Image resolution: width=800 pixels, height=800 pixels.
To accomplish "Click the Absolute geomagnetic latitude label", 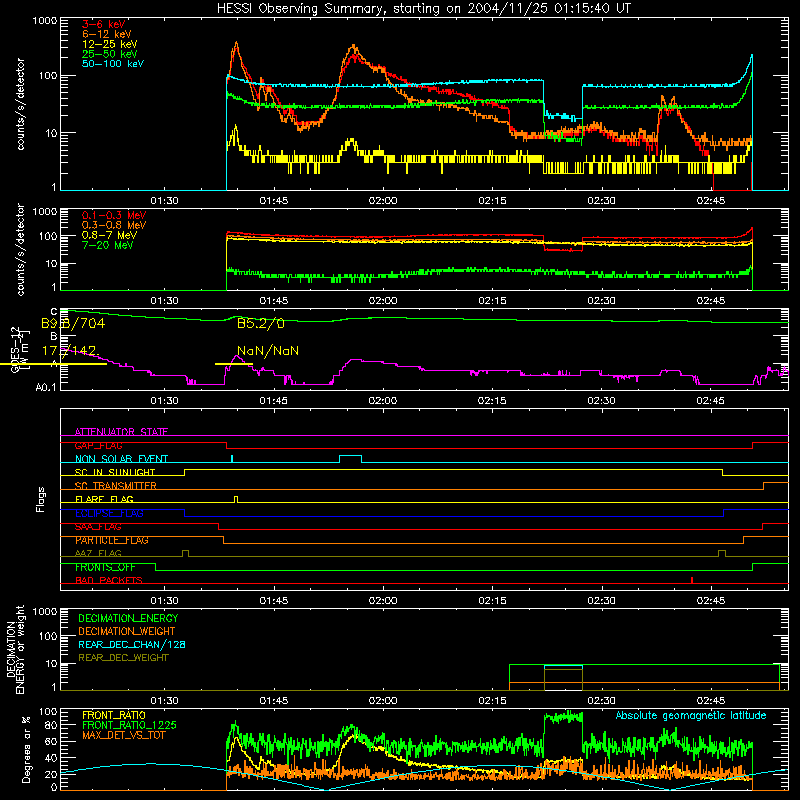I will click(691, 715).
